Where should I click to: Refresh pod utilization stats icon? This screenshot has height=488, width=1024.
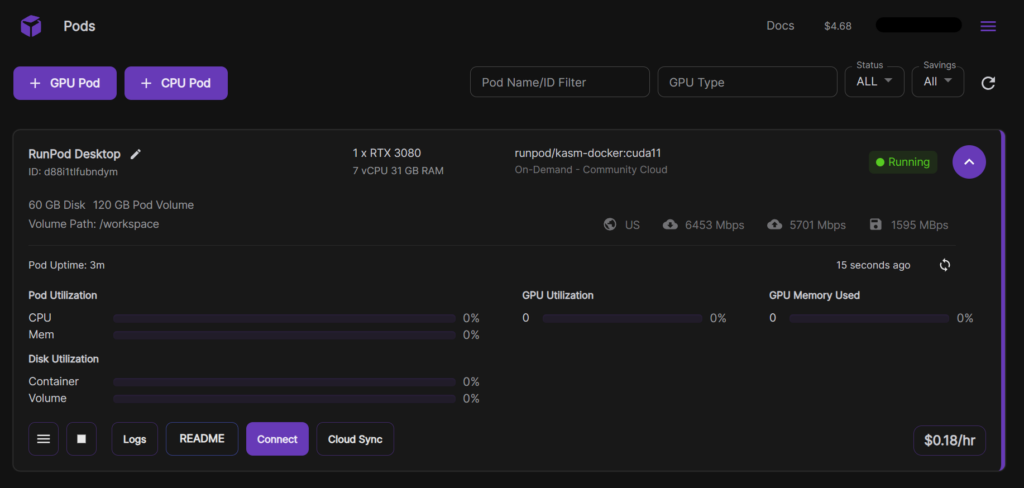click(945, 265)
